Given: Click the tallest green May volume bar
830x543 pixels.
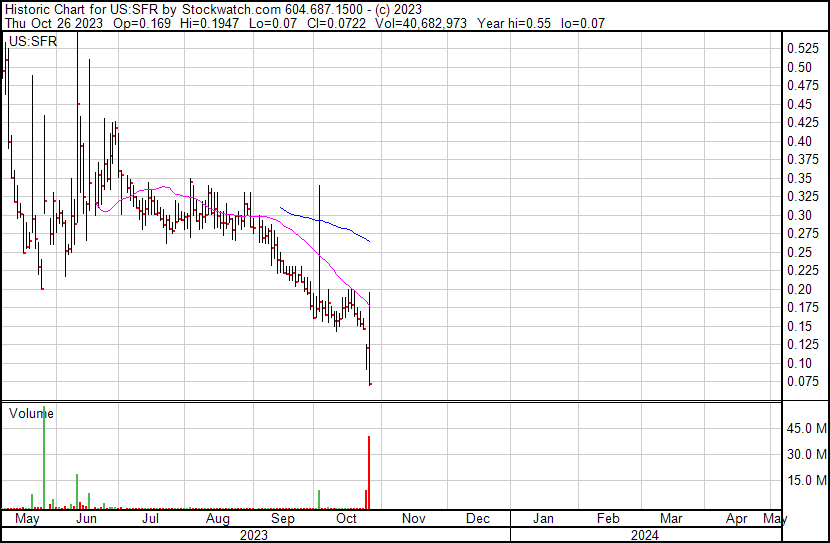Looking at the screenshot, I should (x=44, y=458).
